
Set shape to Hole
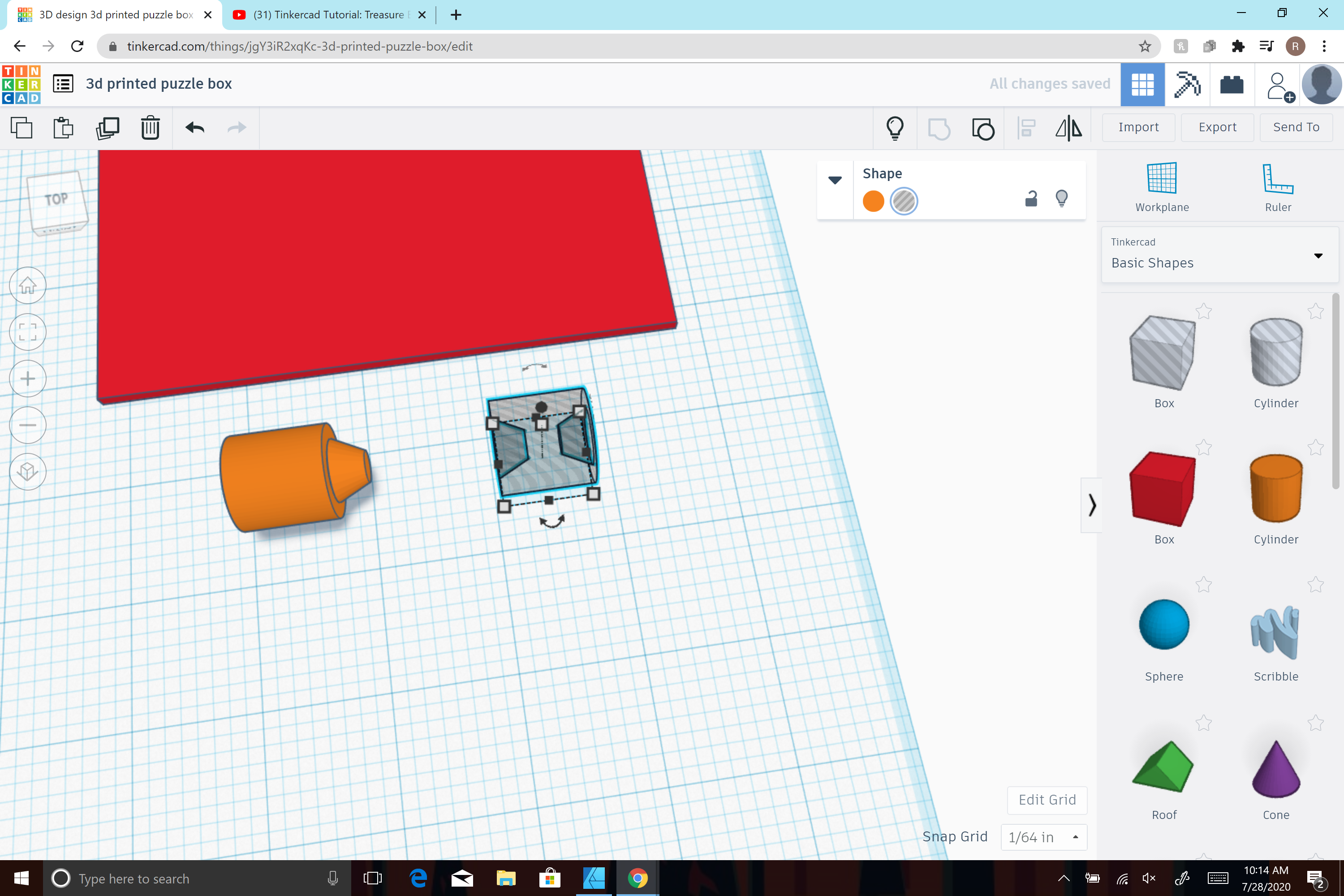904,201
